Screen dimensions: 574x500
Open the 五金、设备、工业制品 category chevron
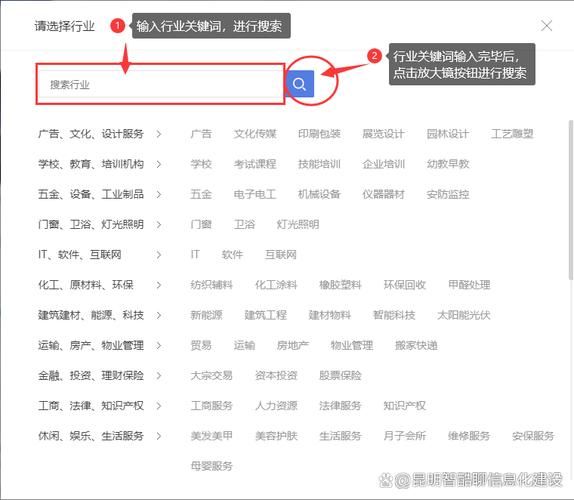159,194
